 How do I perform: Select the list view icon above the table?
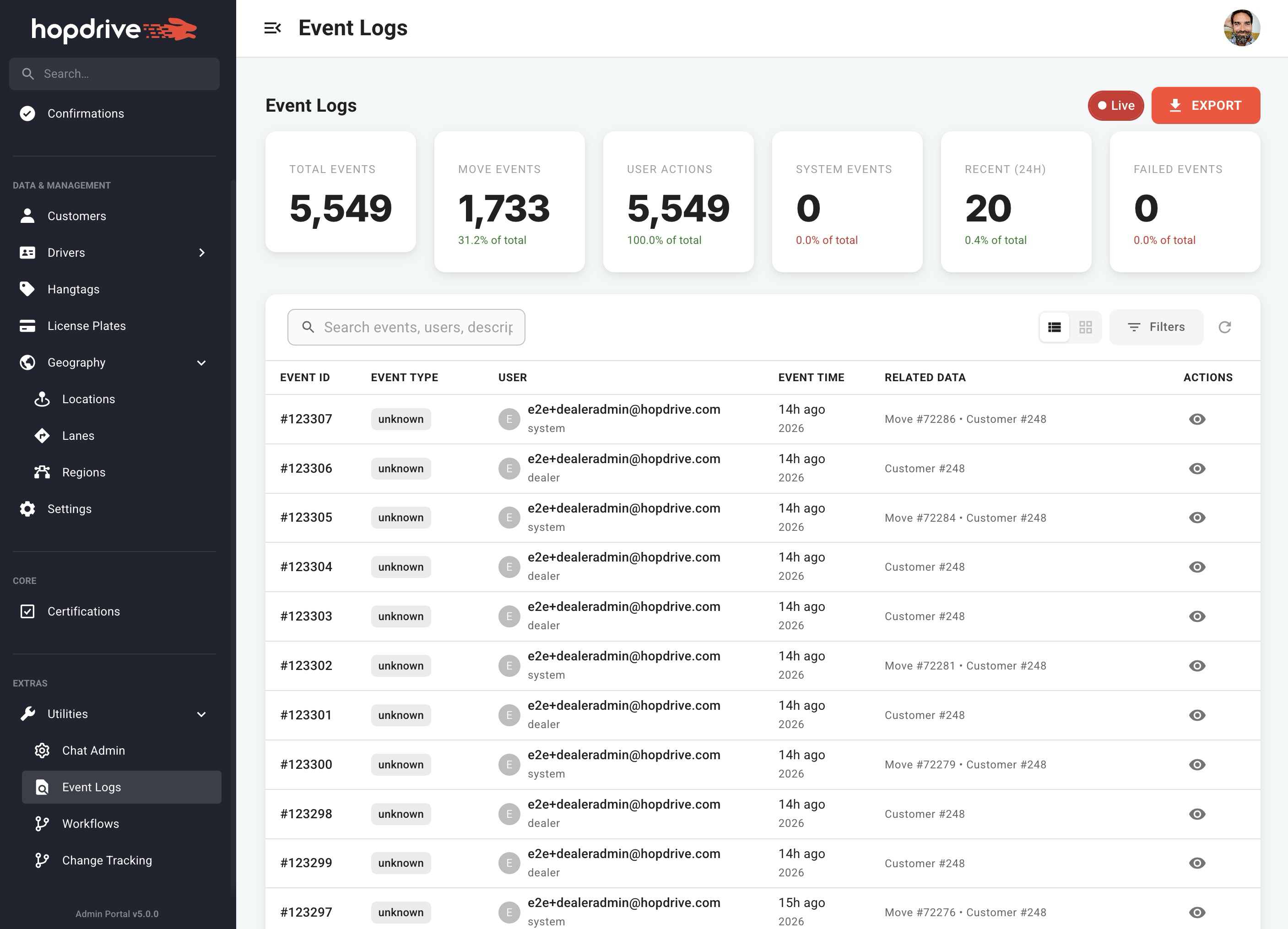pos(1055,327)
